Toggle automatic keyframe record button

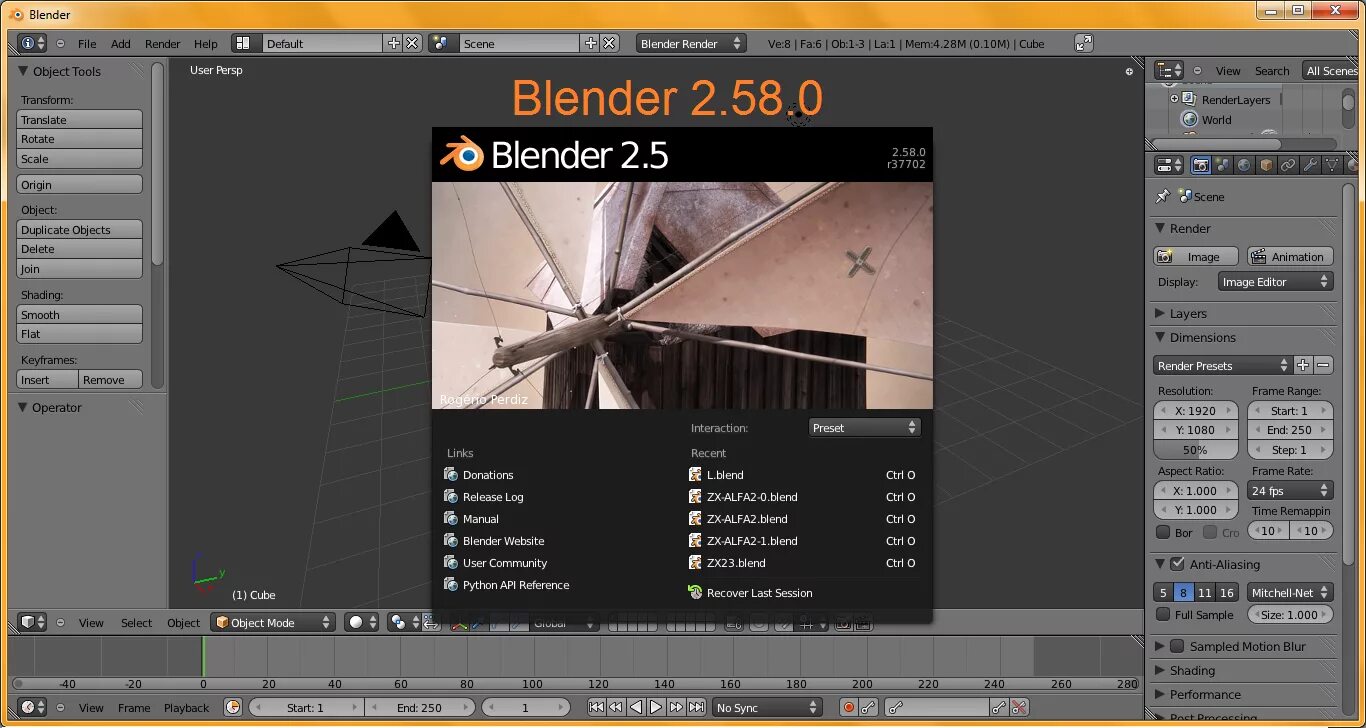(849, 707)
